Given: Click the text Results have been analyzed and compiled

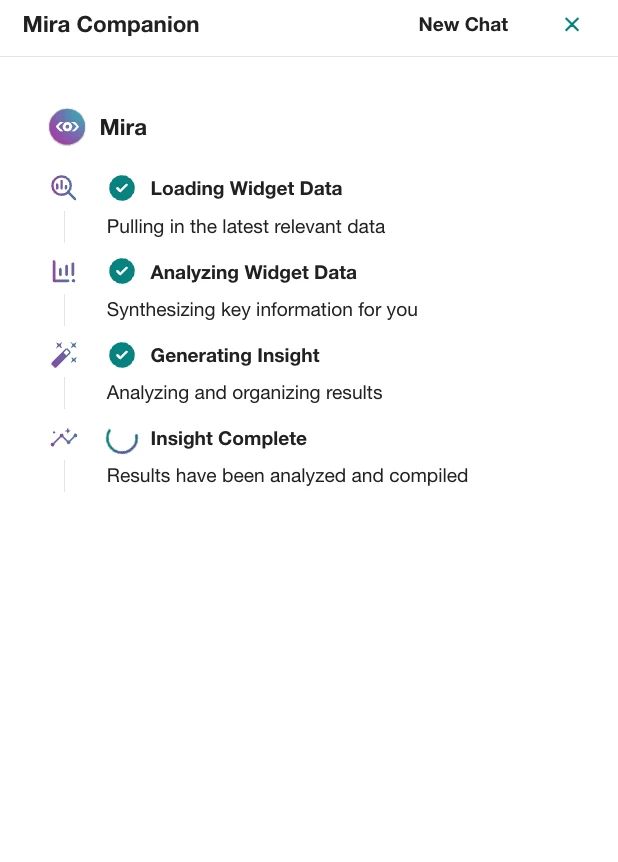Looking at the screenshot, I should pos(287,476).
